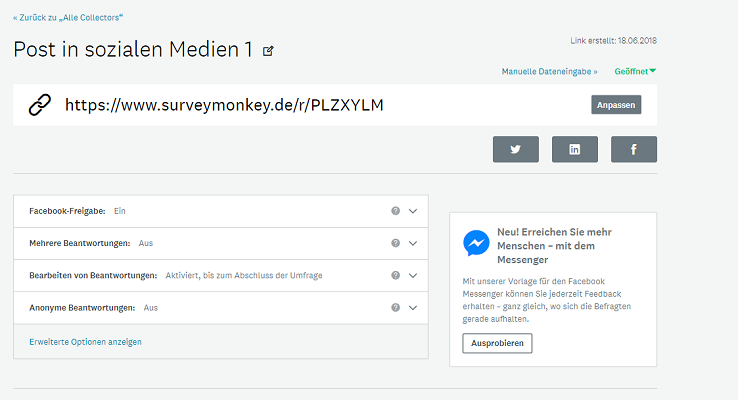738x400 pixels.
Task: Click the Messenger promo description paragraph
Action: [546, 300]
